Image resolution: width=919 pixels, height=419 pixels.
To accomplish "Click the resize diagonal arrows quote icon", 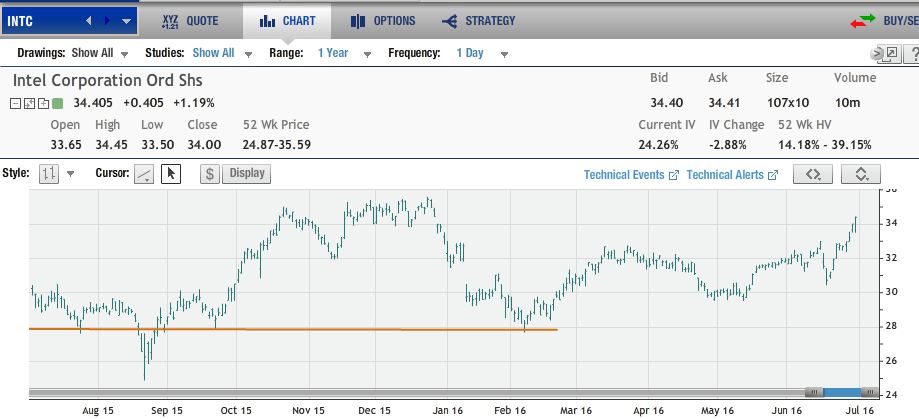I will coord(29,104).
